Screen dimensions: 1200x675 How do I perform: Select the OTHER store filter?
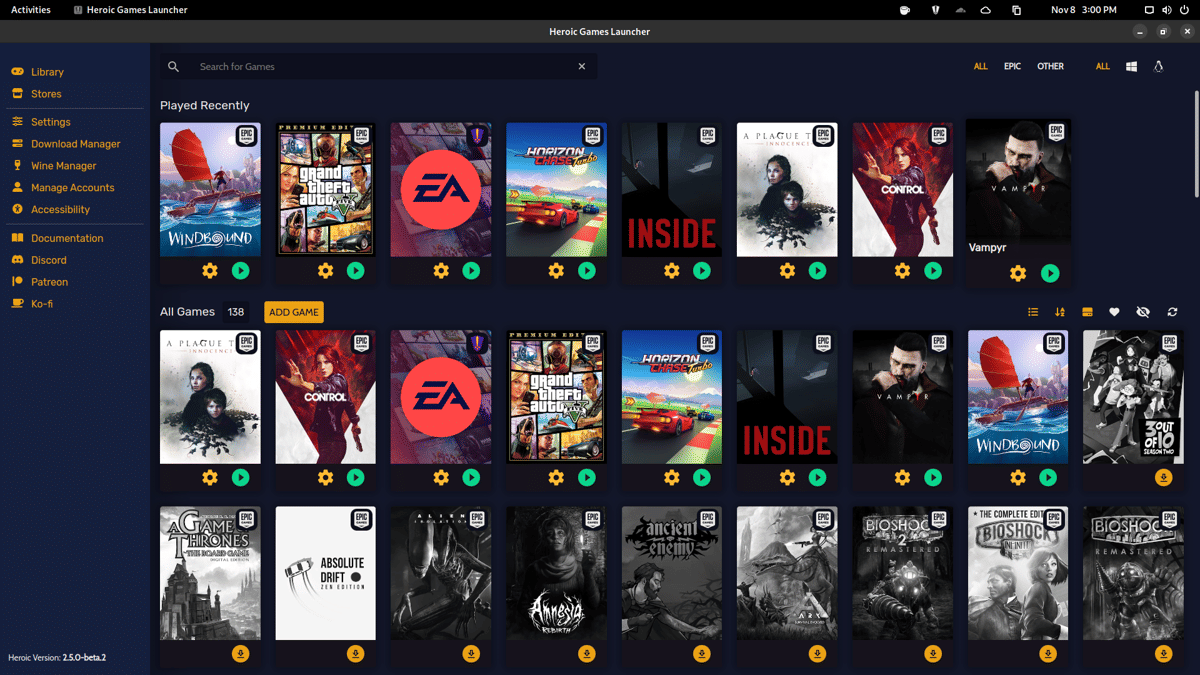tap(1050, 67)
